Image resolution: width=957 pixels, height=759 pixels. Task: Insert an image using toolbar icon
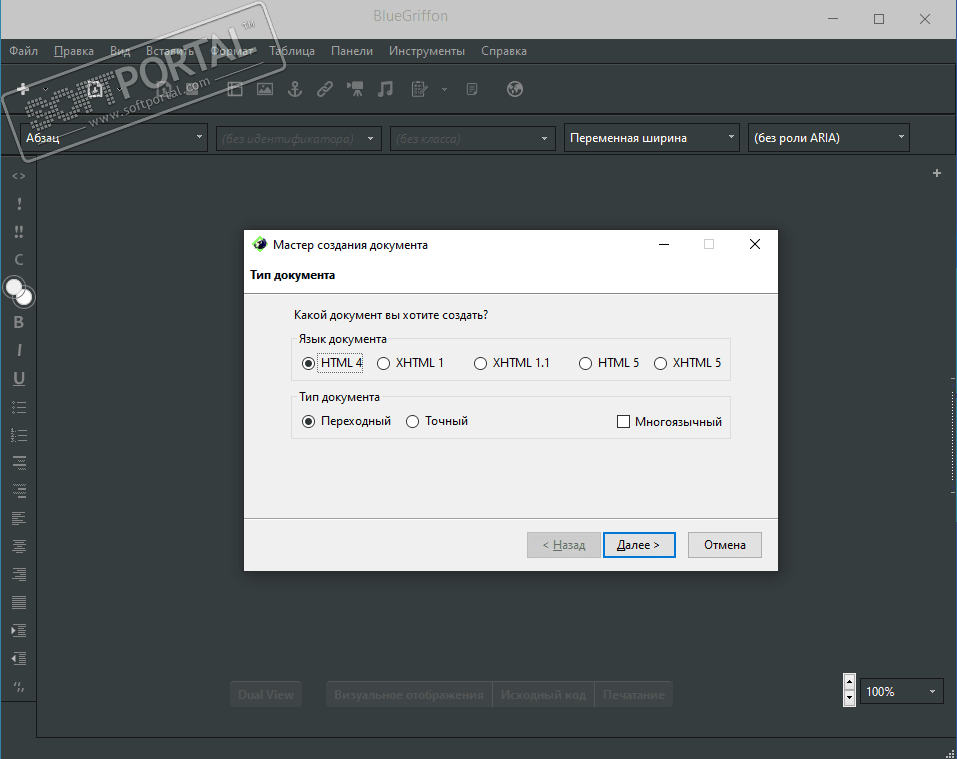(x=265, y=89)
